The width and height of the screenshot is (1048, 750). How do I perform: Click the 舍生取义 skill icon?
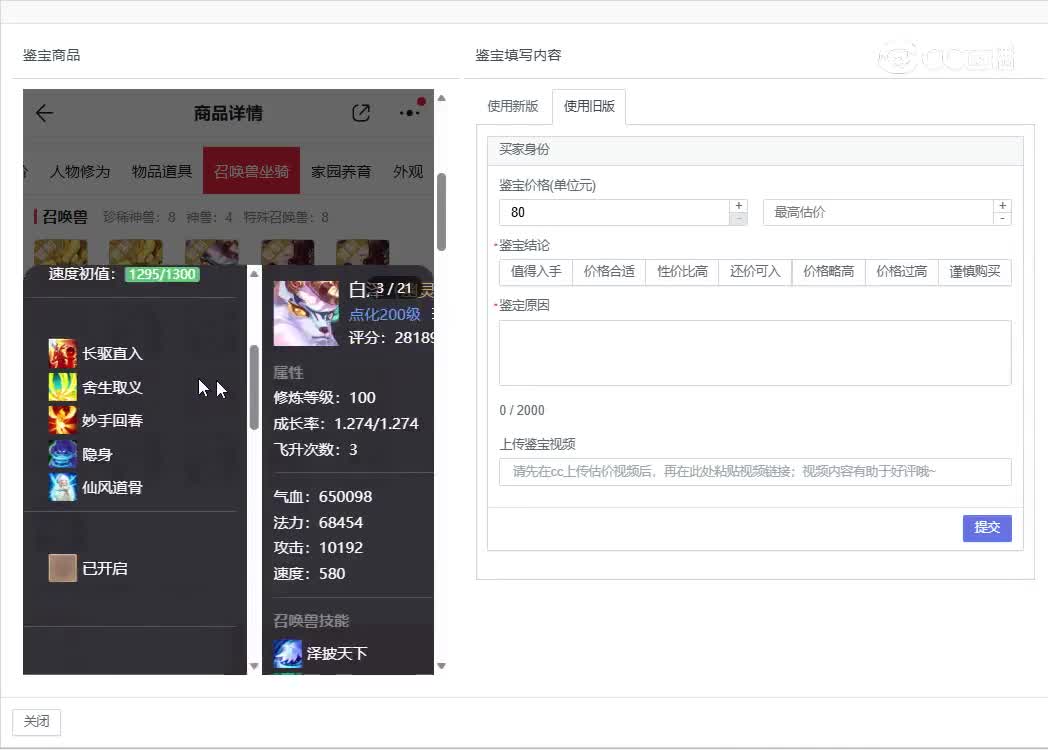[63, 387]
